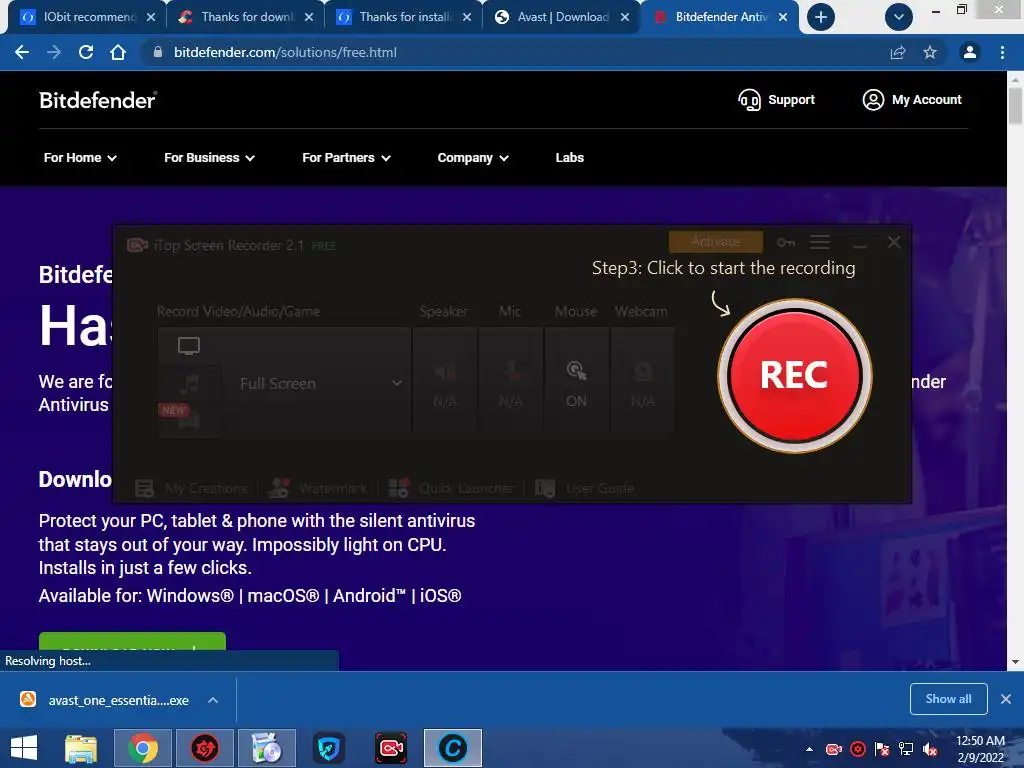Go forward in browser history
The image size is (1024, 768).
click(x=54, y=52)
